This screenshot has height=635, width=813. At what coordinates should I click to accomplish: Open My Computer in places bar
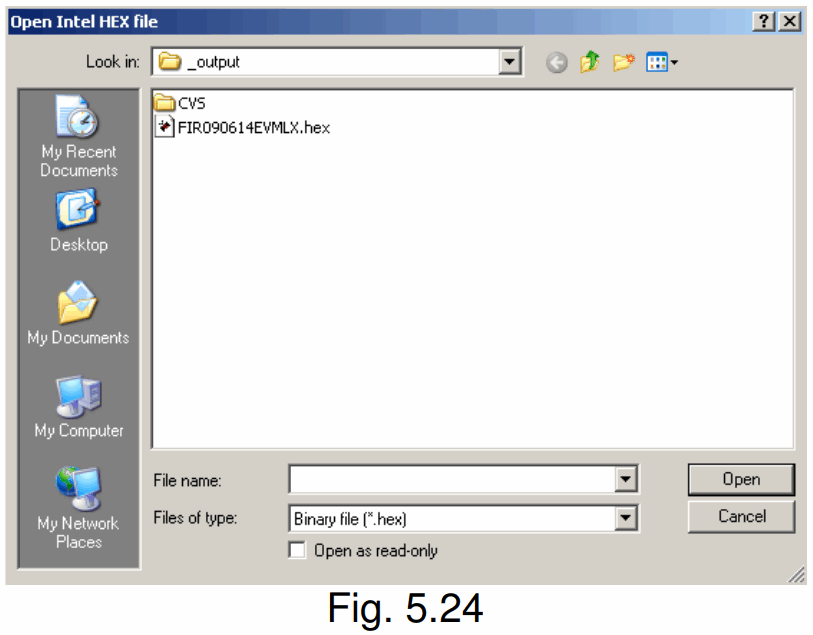tap(79, 406)
